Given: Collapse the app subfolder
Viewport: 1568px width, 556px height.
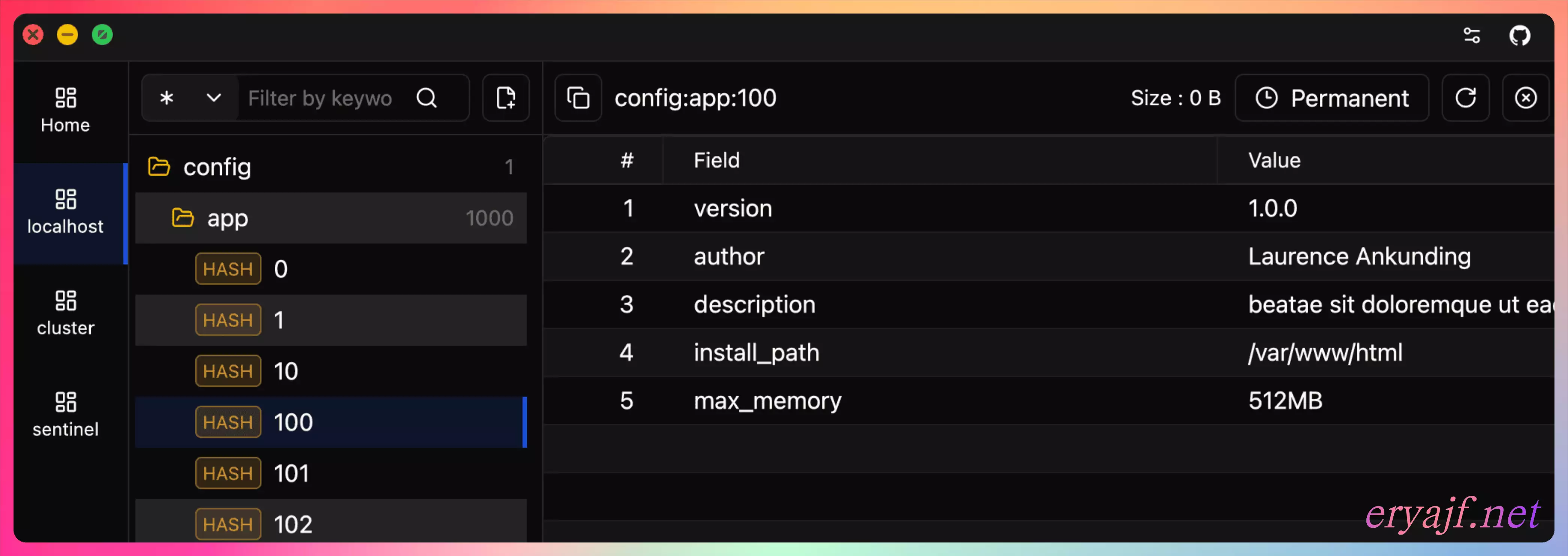Looking at the screenshot, I should pos(227,218).
